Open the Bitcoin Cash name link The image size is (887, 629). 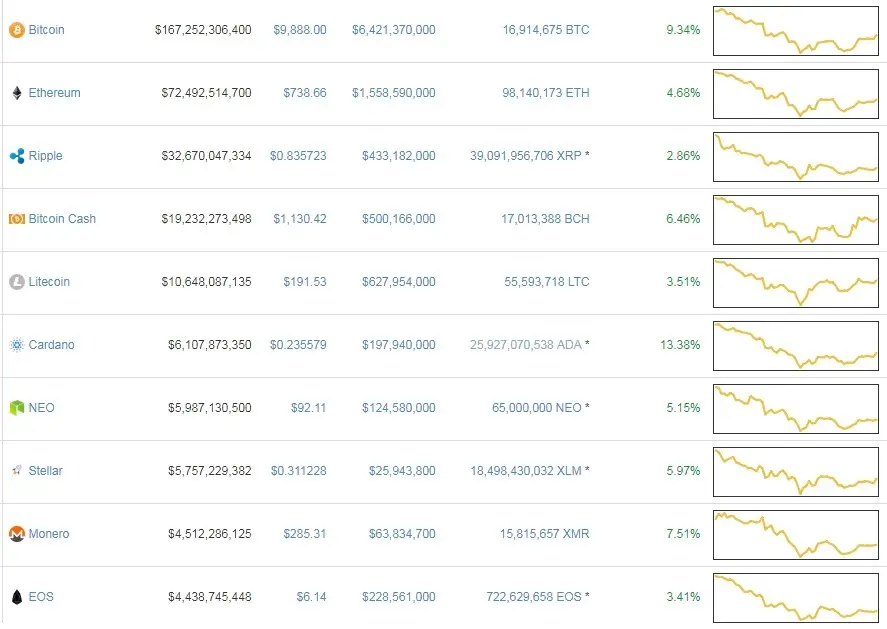(x=62, y=219)
